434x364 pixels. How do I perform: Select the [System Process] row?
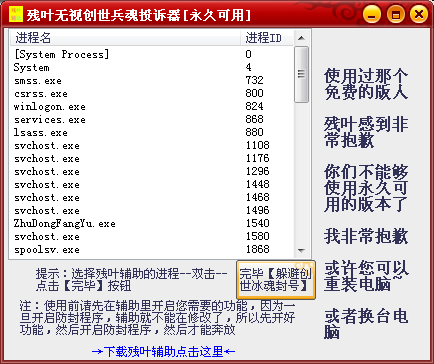(x=152, y=54)
